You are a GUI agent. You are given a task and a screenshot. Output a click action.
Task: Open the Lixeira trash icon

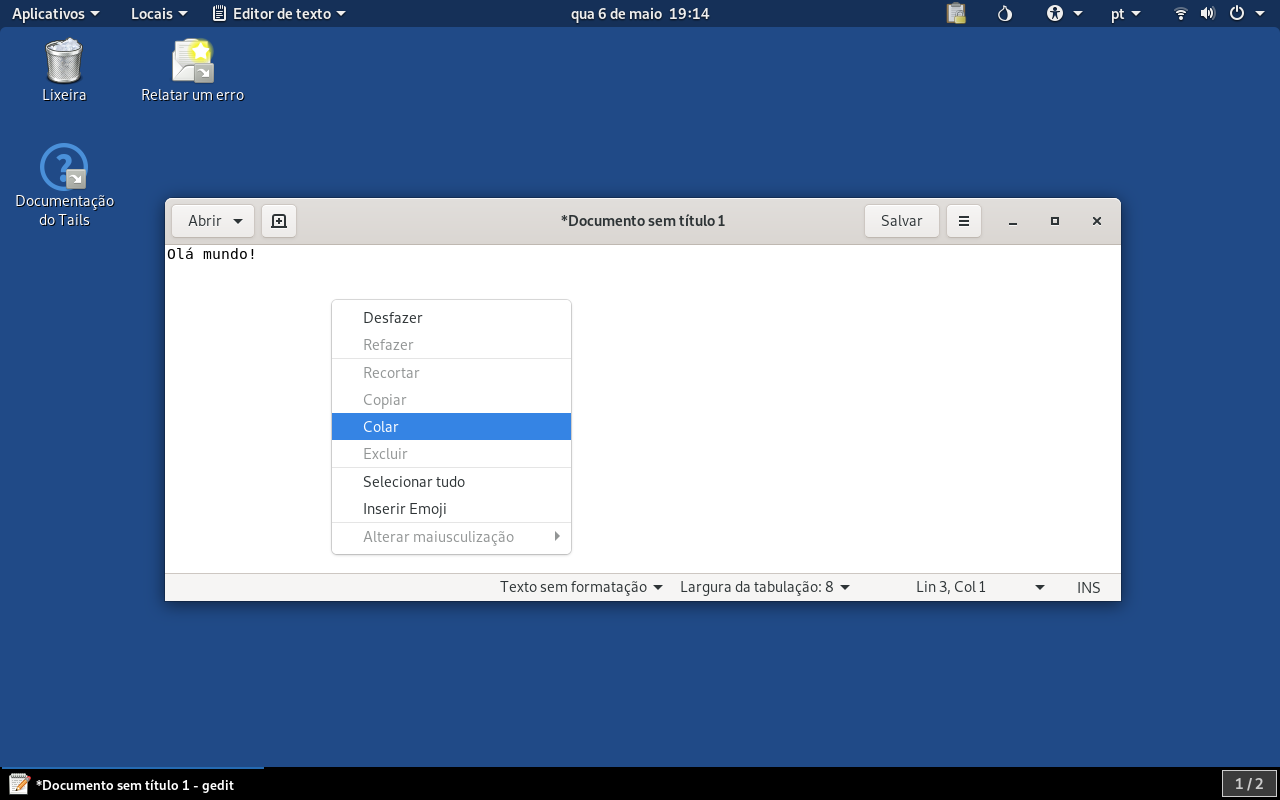click(x=64, y=70)
